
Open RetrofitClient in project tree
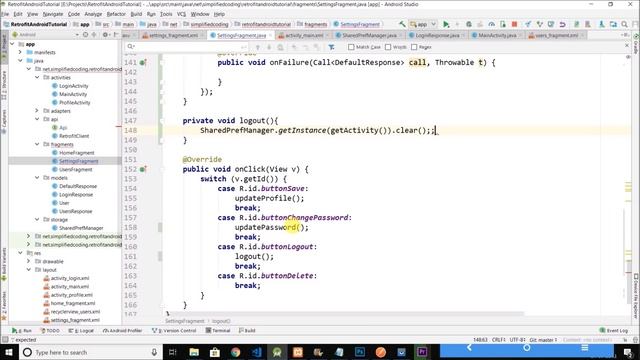pos(74,136)
